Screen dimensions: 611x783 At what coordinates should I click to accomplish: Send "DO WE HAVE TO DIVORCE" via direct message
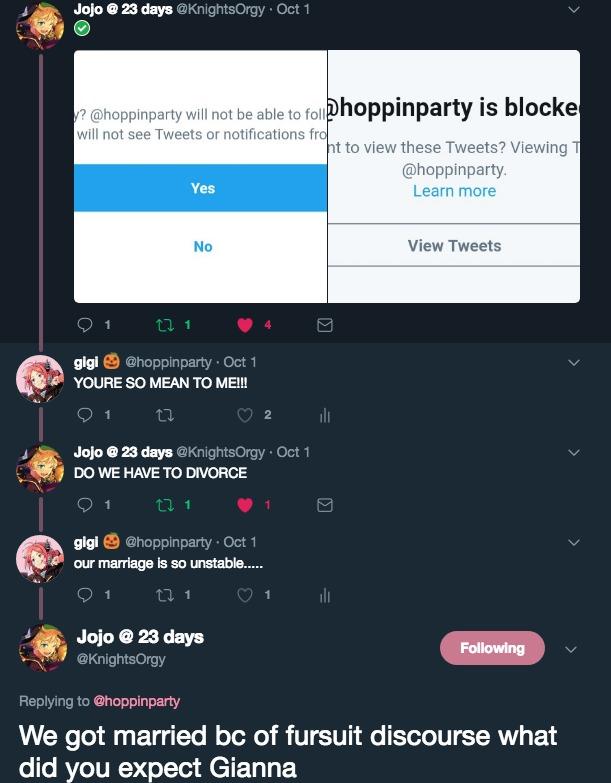tap(325, 505)
